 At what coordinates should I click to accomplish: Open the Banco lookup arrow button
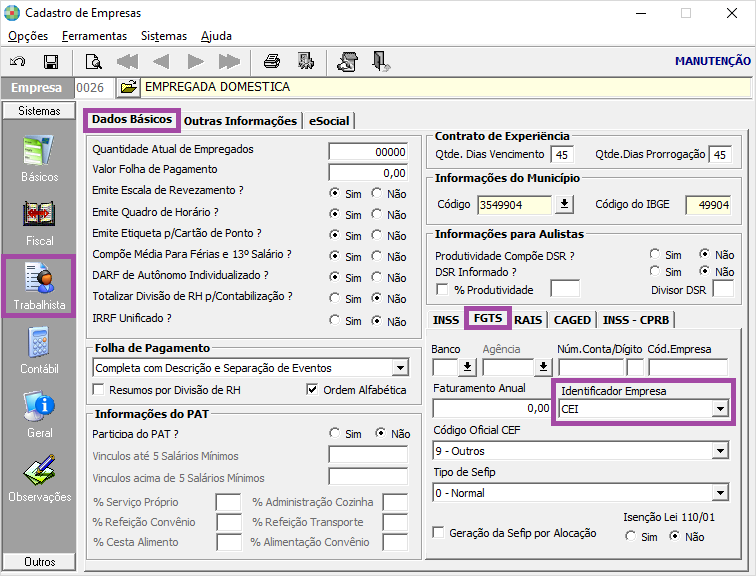[467, 367]
